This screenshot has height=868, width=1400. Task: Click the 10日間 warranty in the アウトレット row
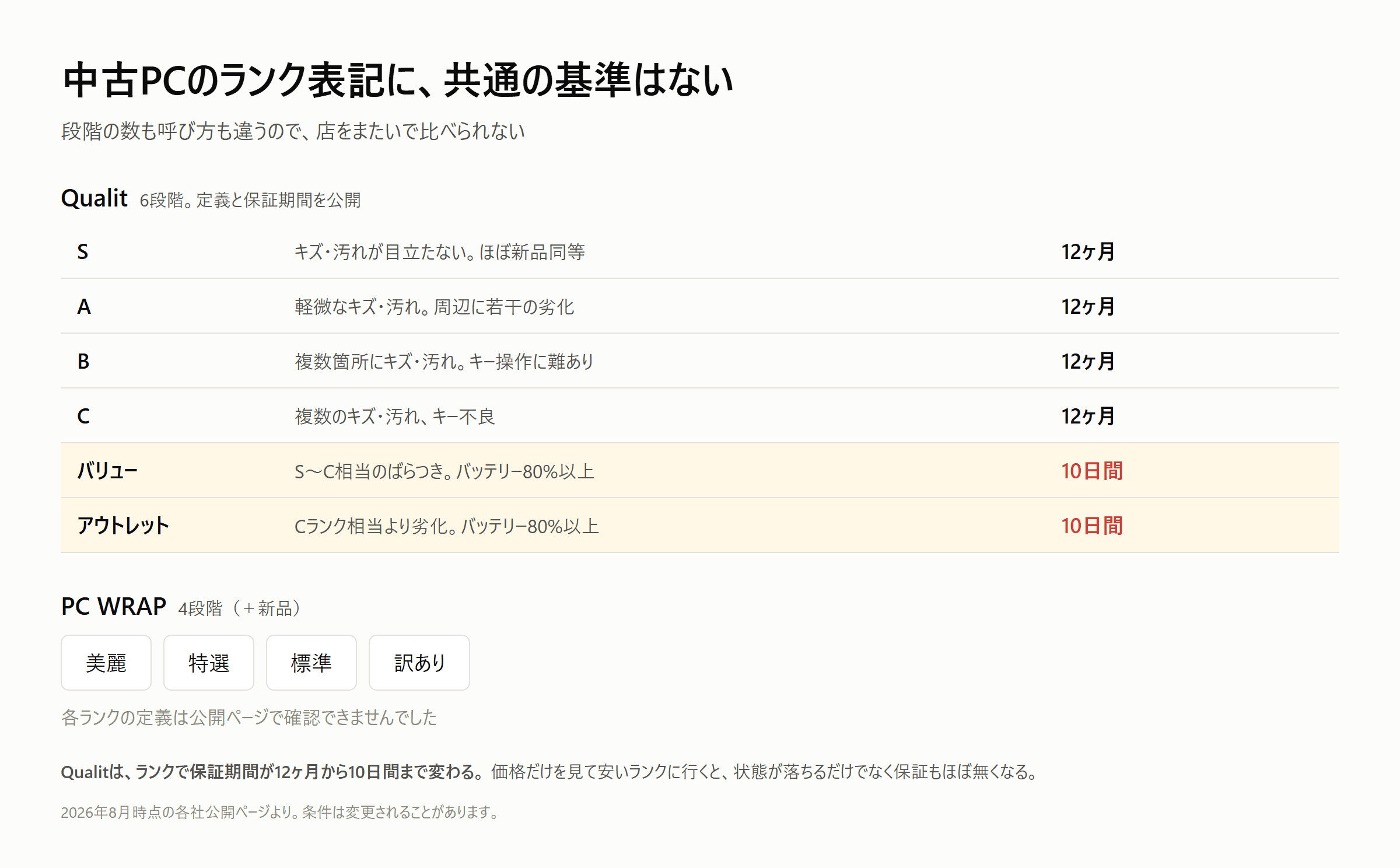coord(1092,526)
